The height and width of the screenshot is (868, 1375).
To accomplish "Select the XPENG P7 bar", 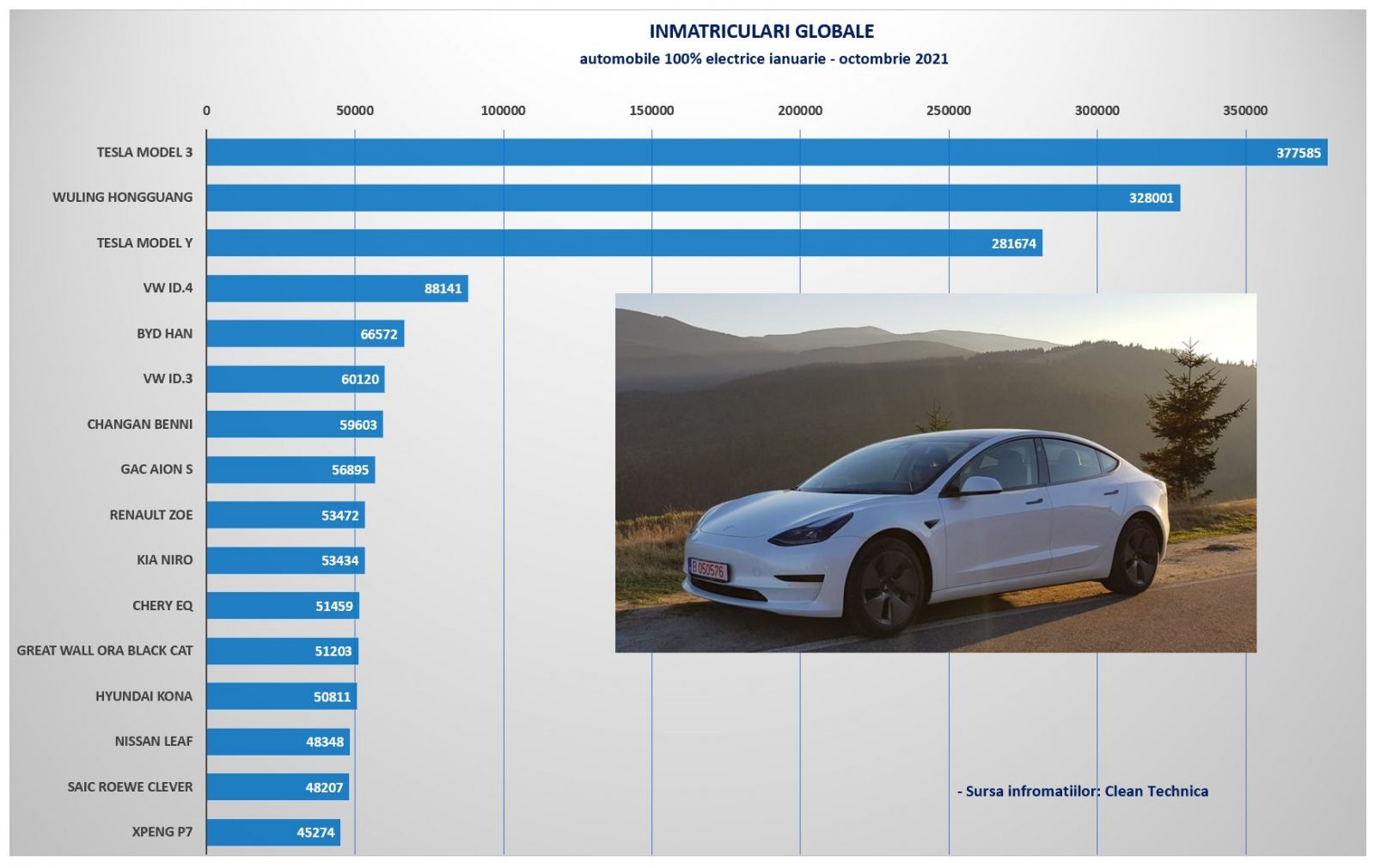I will coord(272,832).
